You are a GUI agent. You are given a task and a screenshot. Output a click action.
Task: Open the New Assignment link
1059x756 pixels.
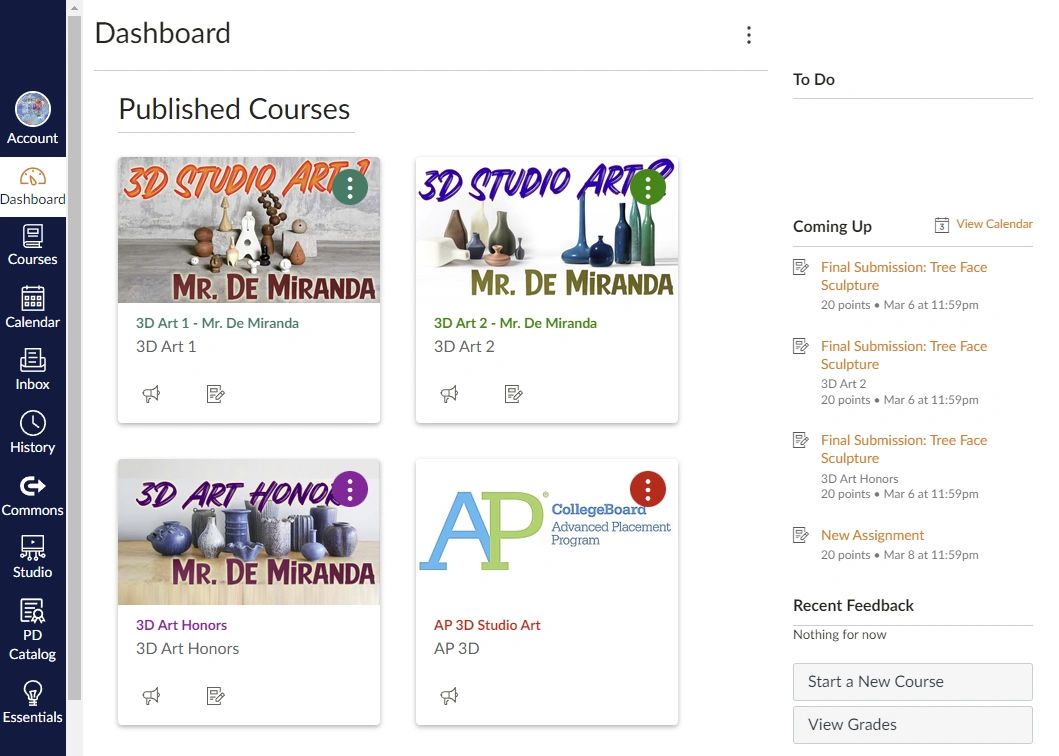pos(872,535)
